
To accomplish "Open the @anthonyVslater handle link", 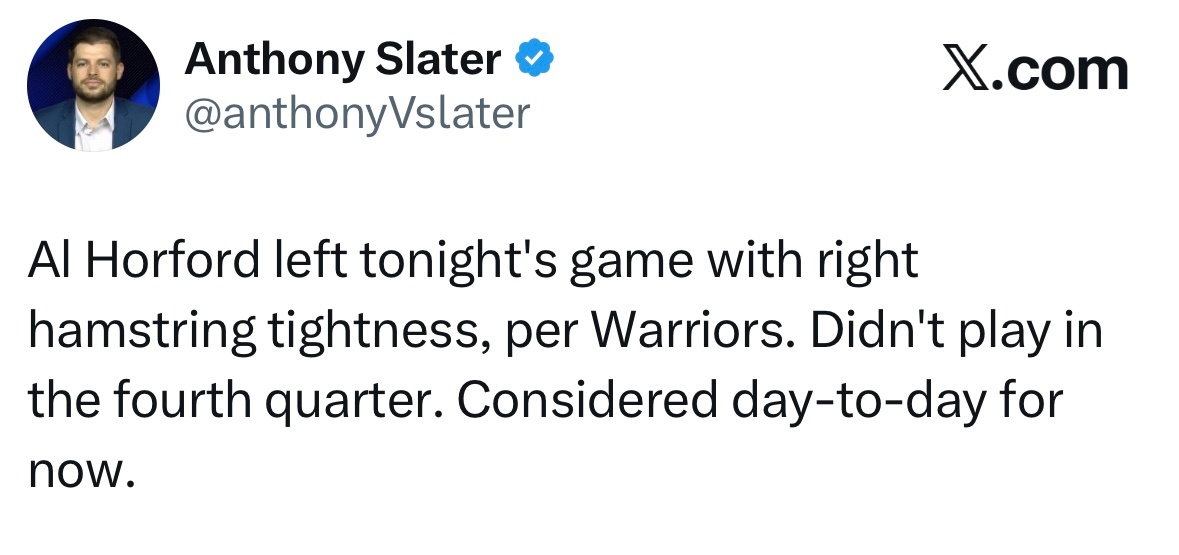I will tap(357, 114).
